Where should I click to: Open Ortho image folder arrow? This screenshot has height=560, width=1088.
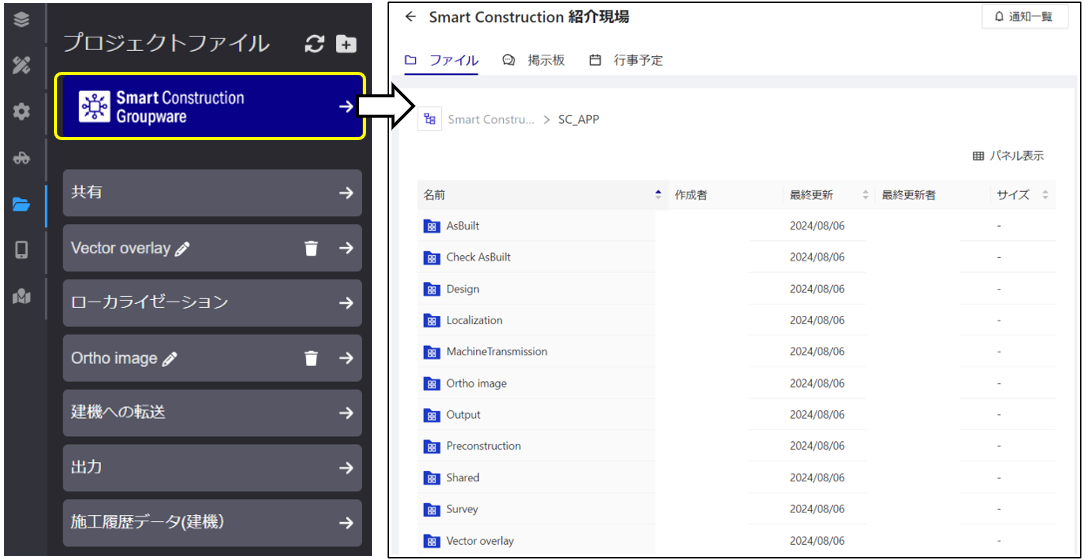[346, 358]
